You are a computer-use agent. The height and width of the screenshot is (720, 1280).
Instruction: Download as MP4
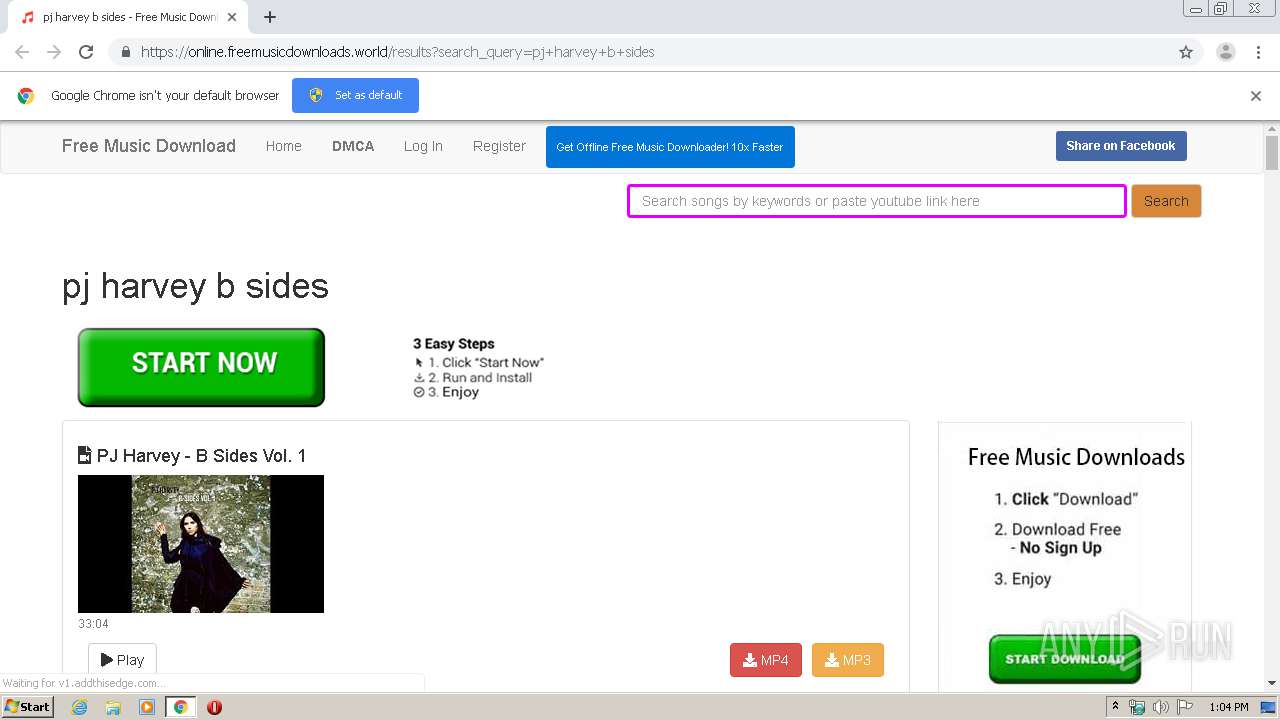(766, 660)
